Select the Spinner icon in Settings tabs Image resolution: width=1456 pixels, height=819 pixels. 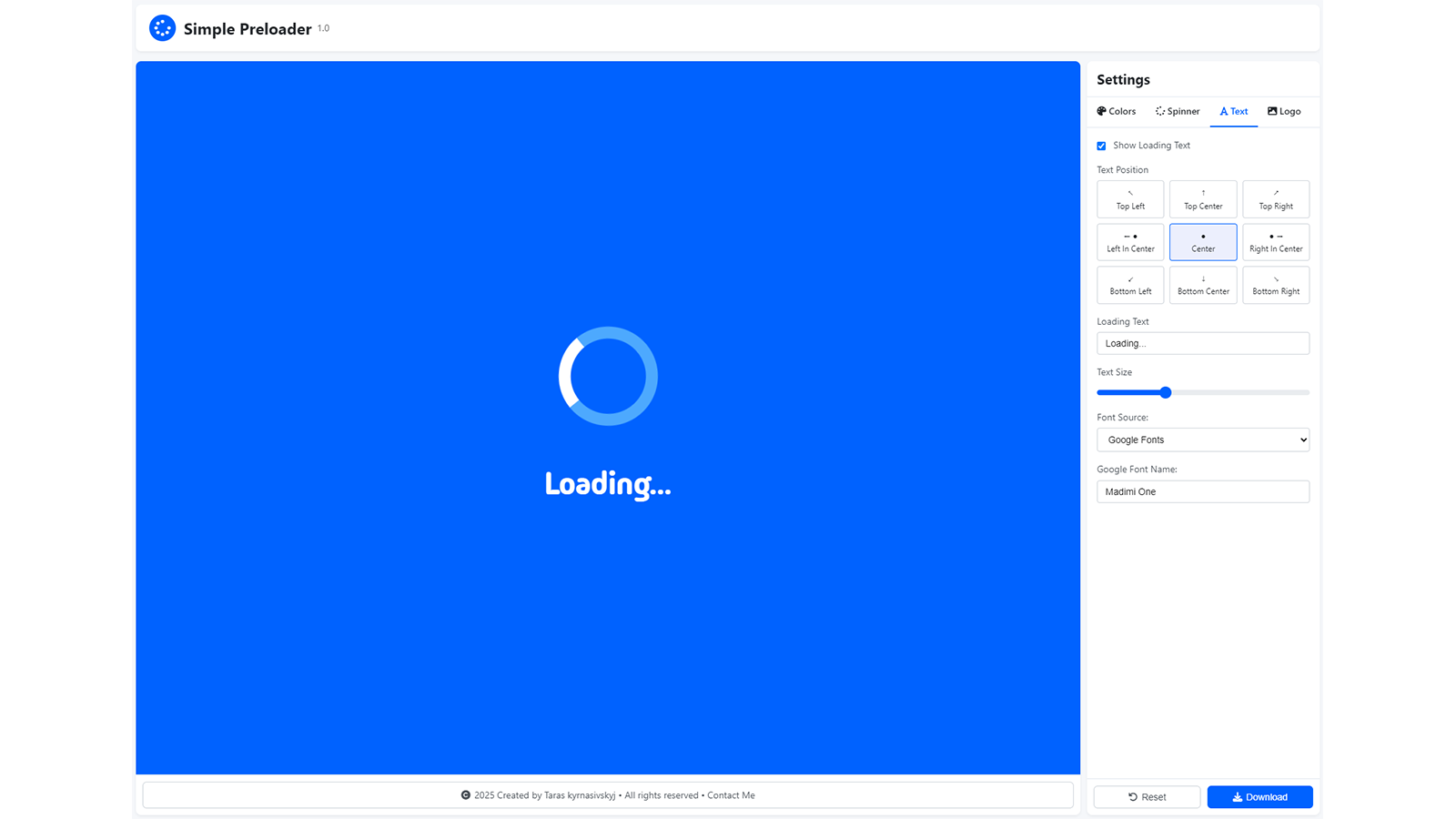1160,111
